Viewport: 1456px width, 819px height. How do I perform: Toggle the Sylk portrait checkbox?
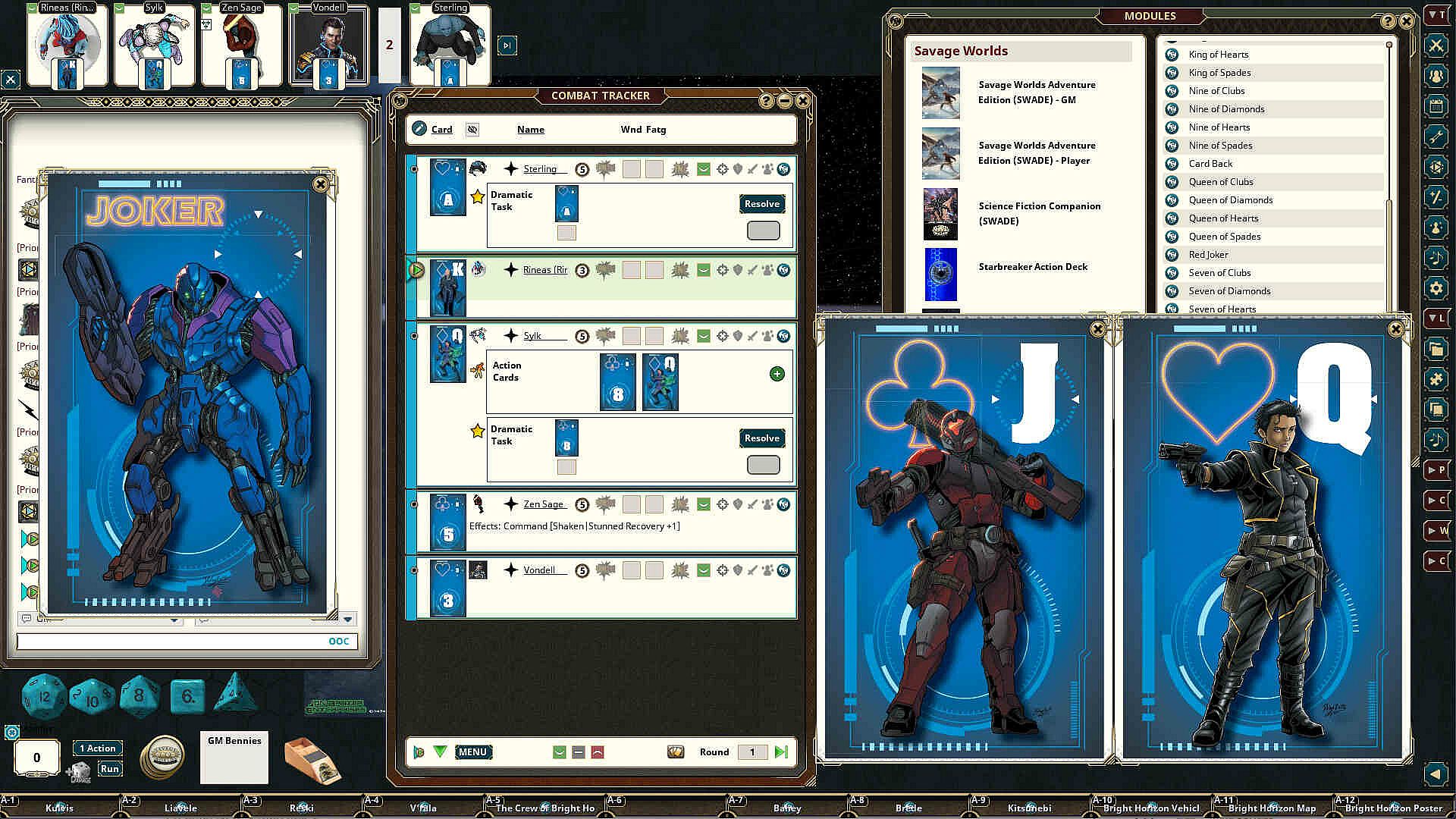(x=120, y=8)
